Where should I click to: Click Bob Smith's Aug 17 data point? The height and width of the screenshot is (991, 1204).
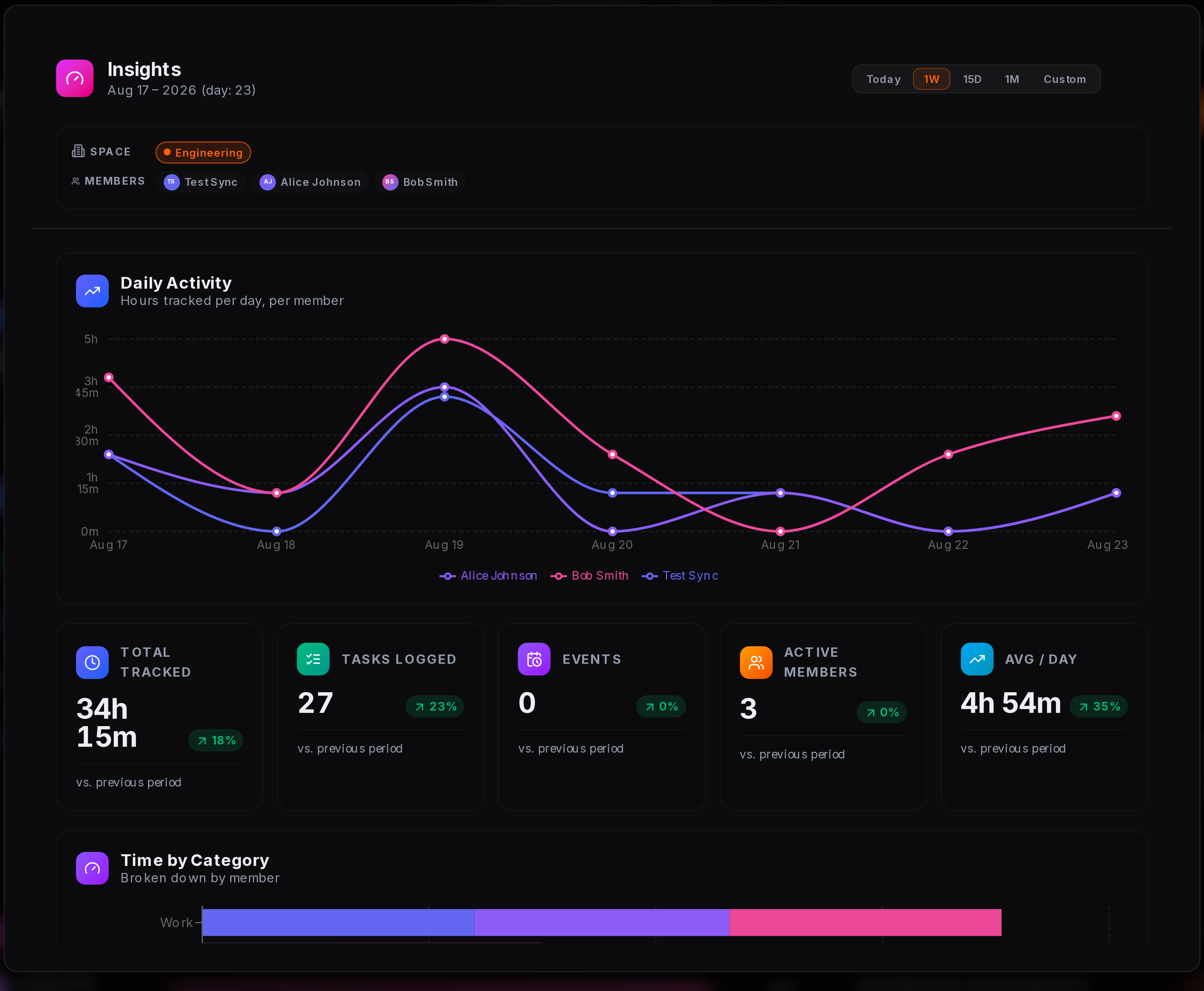pos(109,377)
